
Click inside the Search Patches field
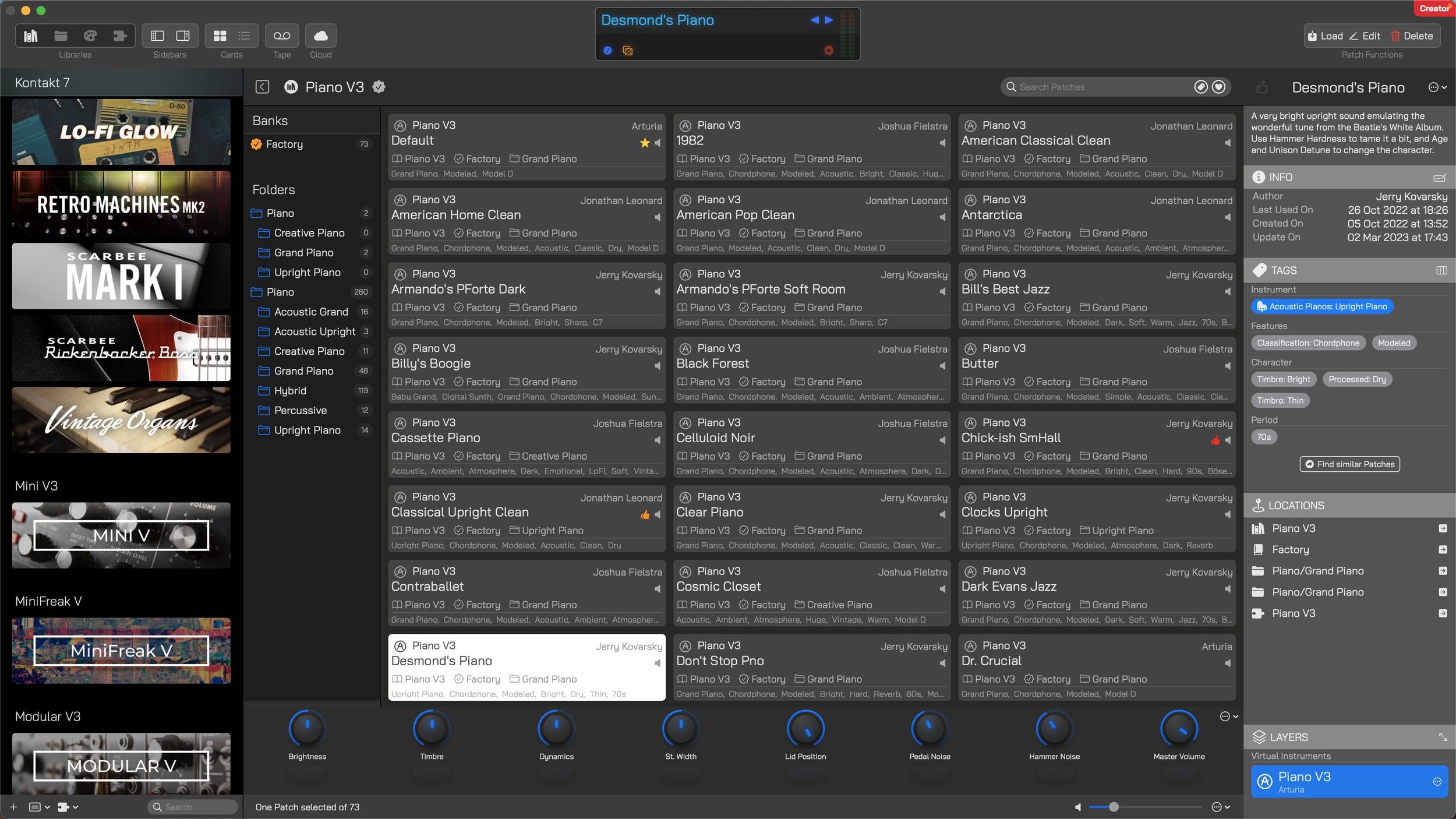click(x=1101, y=87)
